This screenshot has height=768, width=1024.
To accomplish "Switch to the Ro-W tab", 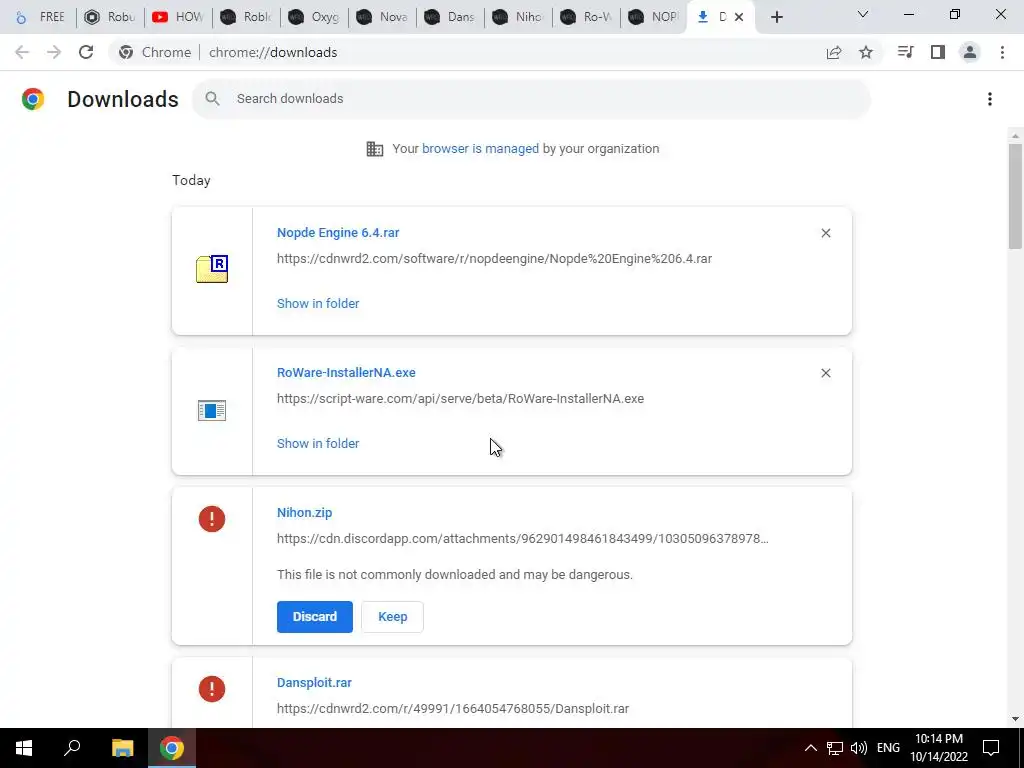I will click(585, 17).
